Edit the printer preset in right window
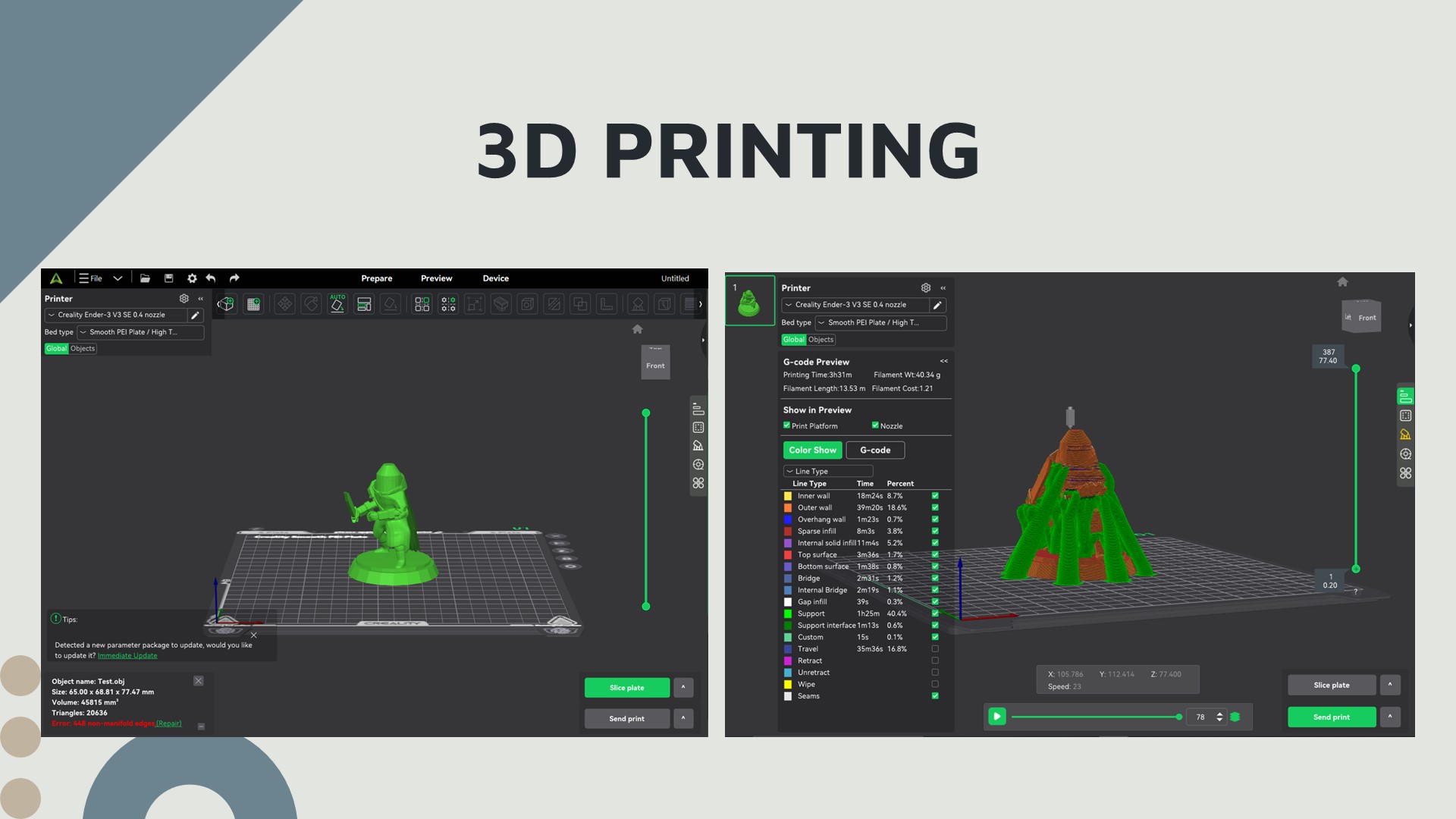 coord(937,305)
